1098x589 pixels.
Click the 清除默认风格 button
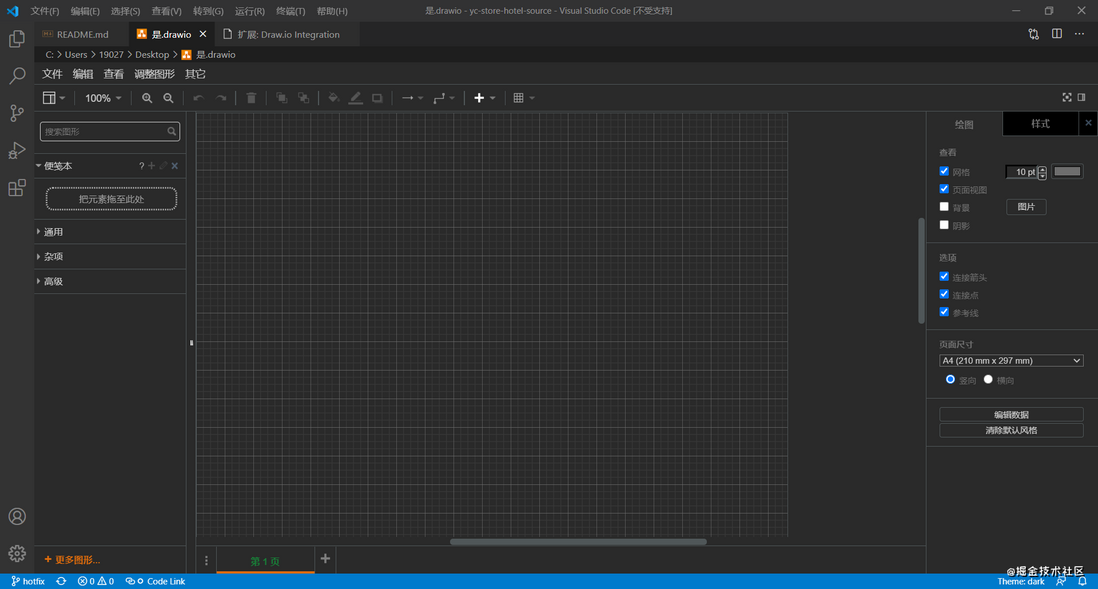point(1011,430)
